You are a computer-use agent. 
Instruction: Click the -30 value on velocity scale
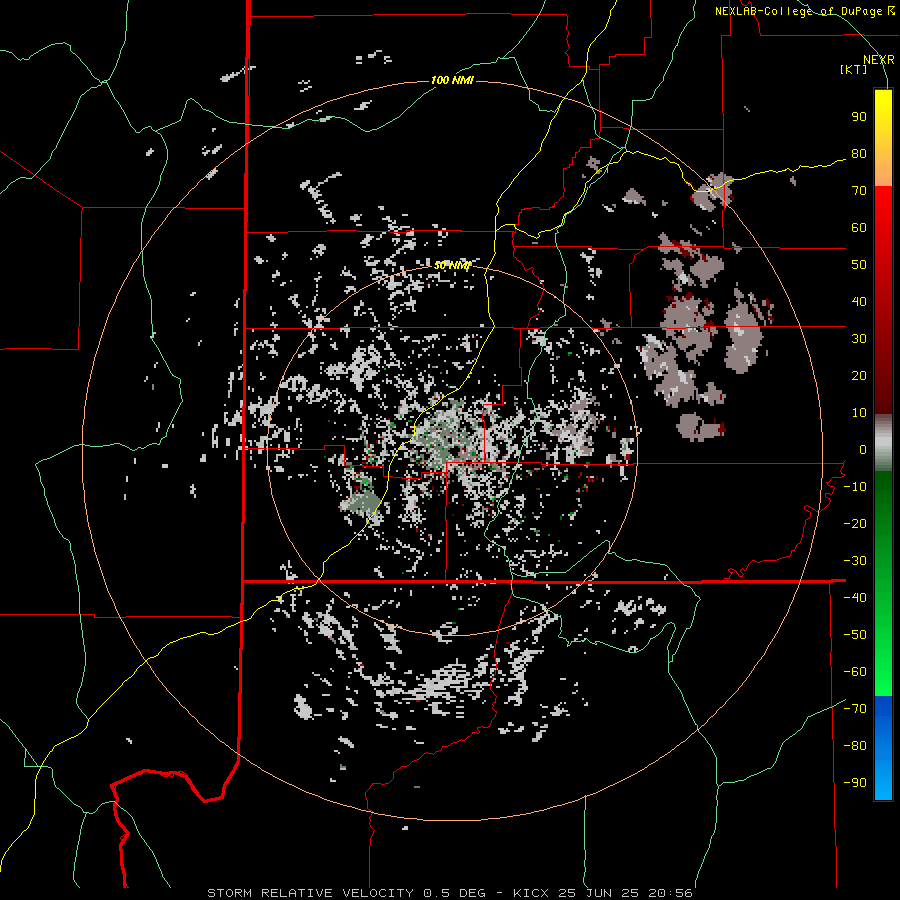click(x=855, y=561)
